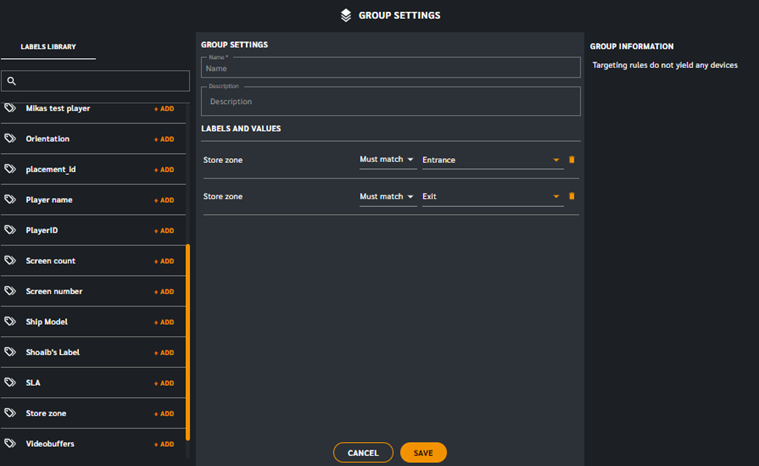
Task: Click the tag icon beside placement_id
Action: pyautogui.click(x=10, y=169)
